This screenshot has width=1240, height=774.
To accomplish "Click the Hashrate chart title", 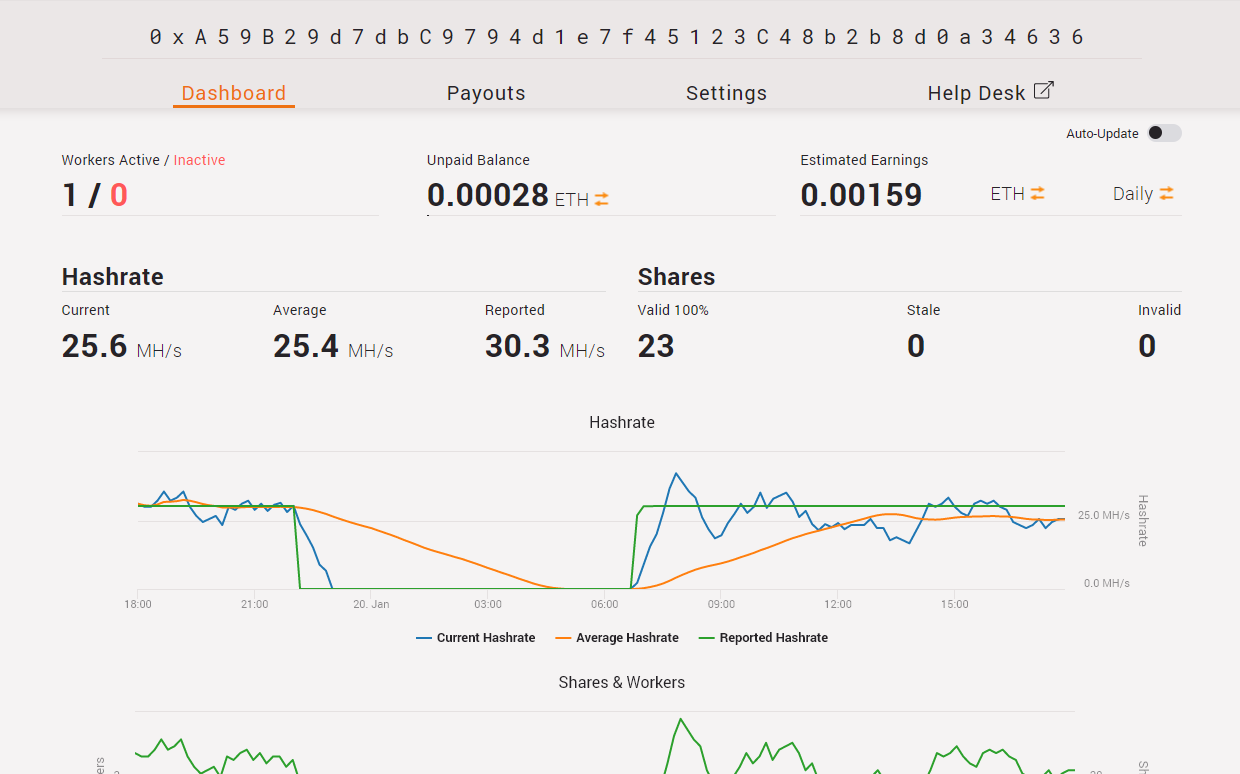I will pyautogui.click(x=622, y=423).
